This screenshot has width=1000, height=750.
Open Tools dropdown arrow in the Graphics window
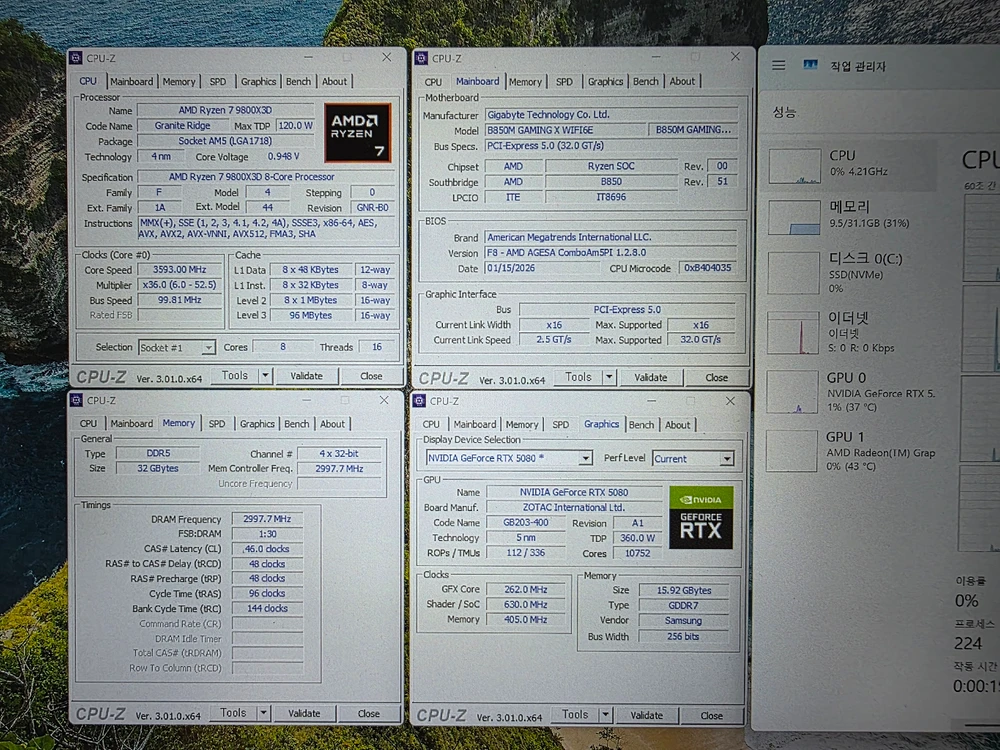(605, 715)
